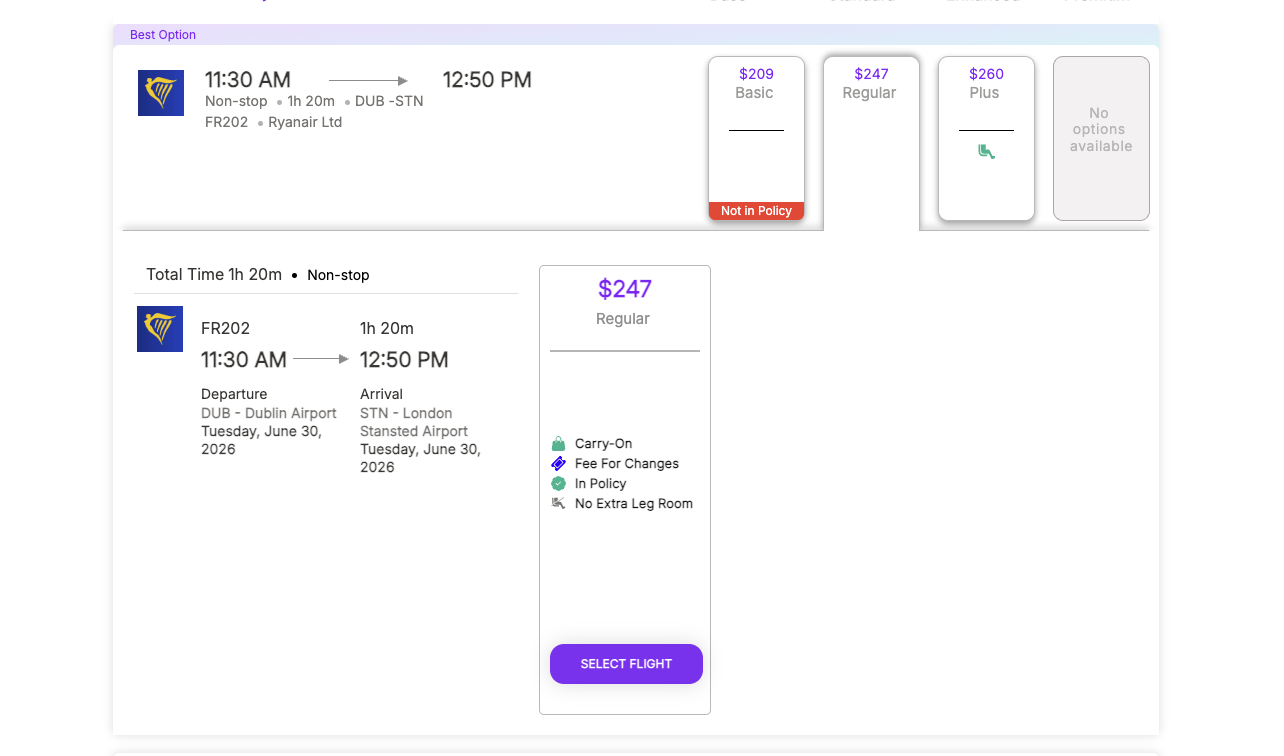The image size is (1284, 756).
Task: Click the extra legroom seat icon on Plus
Action: (986, 152)
